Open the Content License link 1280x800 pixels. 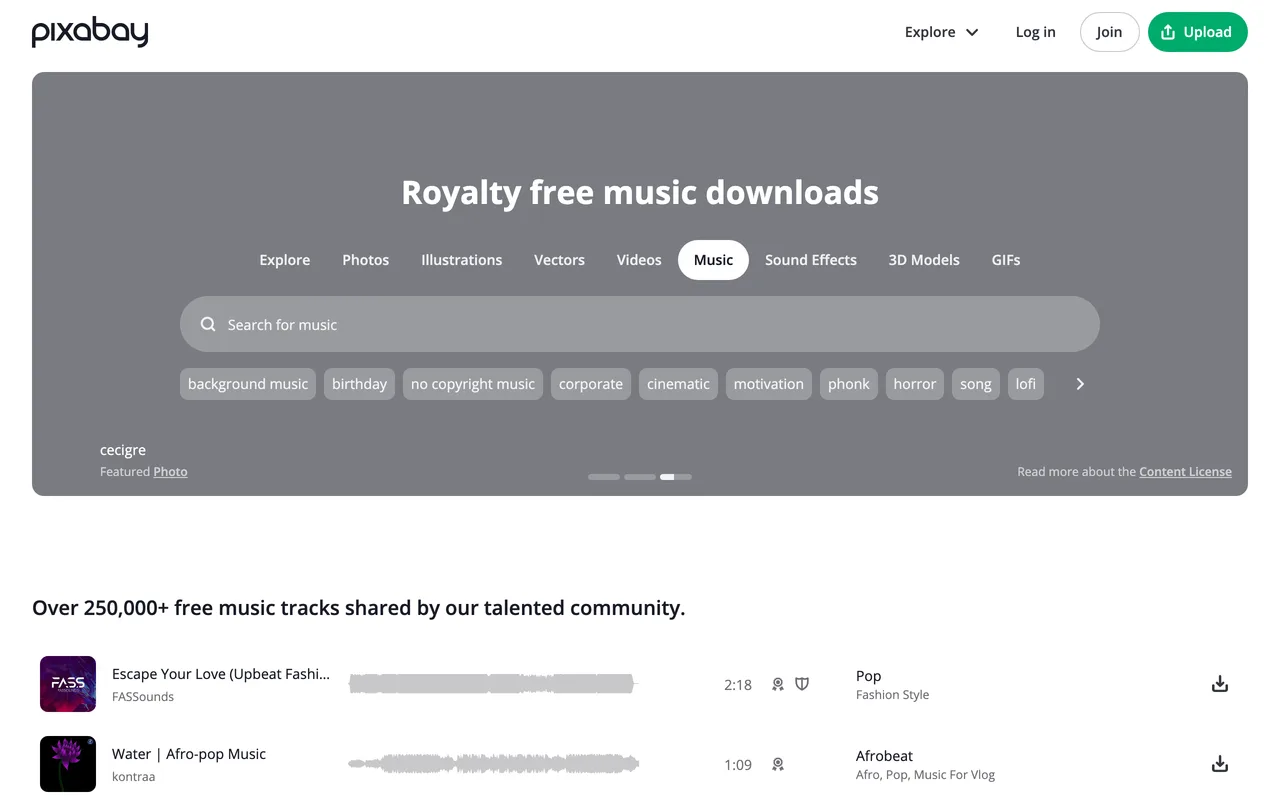click(1185, 472)
